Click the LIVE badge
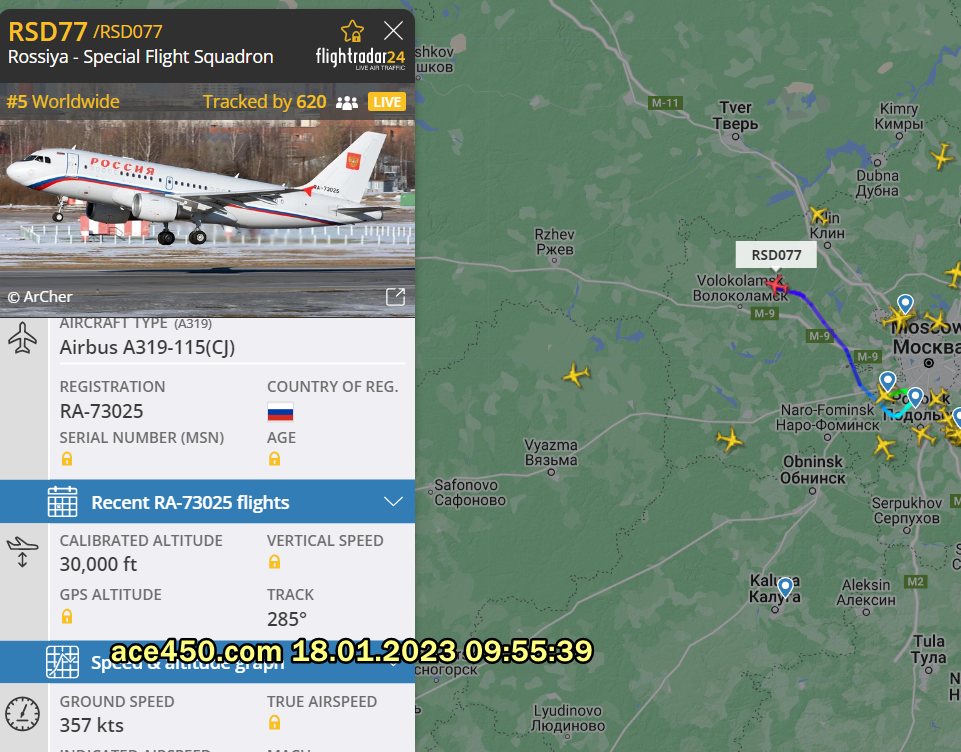 [387, 102]
